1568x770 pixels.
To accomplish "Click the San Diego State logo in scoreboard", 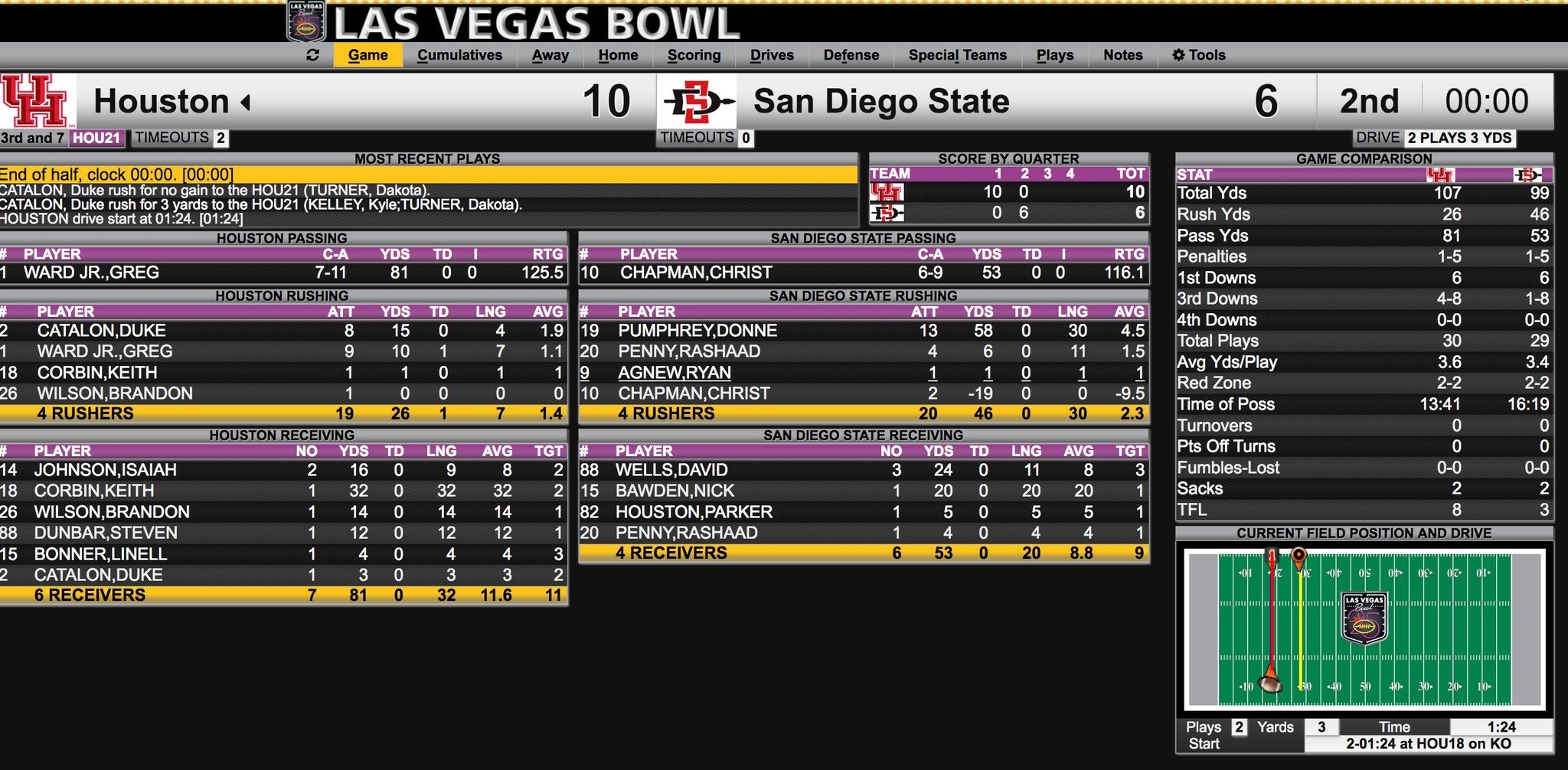I will pyautogui.click(x=697, y=101).
